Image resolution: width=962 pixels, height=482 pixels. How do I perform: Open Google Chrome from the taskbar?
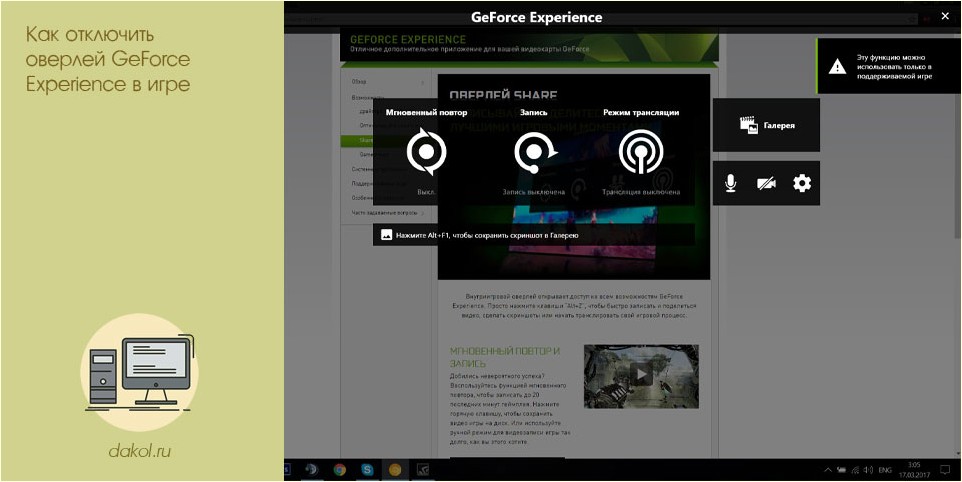click(339, 470)
